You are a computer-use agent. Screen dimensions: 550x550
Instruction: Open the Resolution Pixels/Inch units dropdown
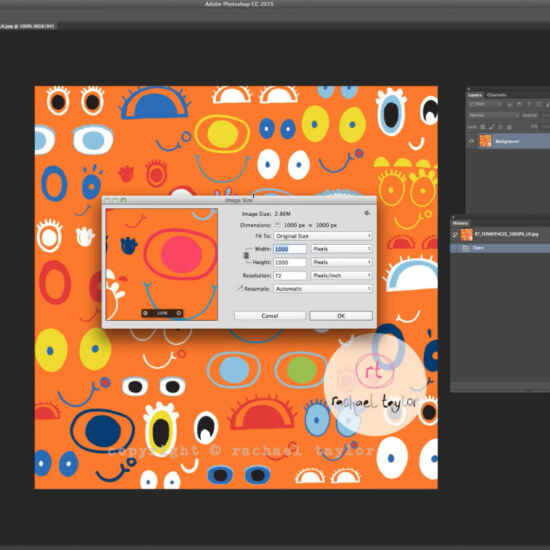(x=341, y=276)
